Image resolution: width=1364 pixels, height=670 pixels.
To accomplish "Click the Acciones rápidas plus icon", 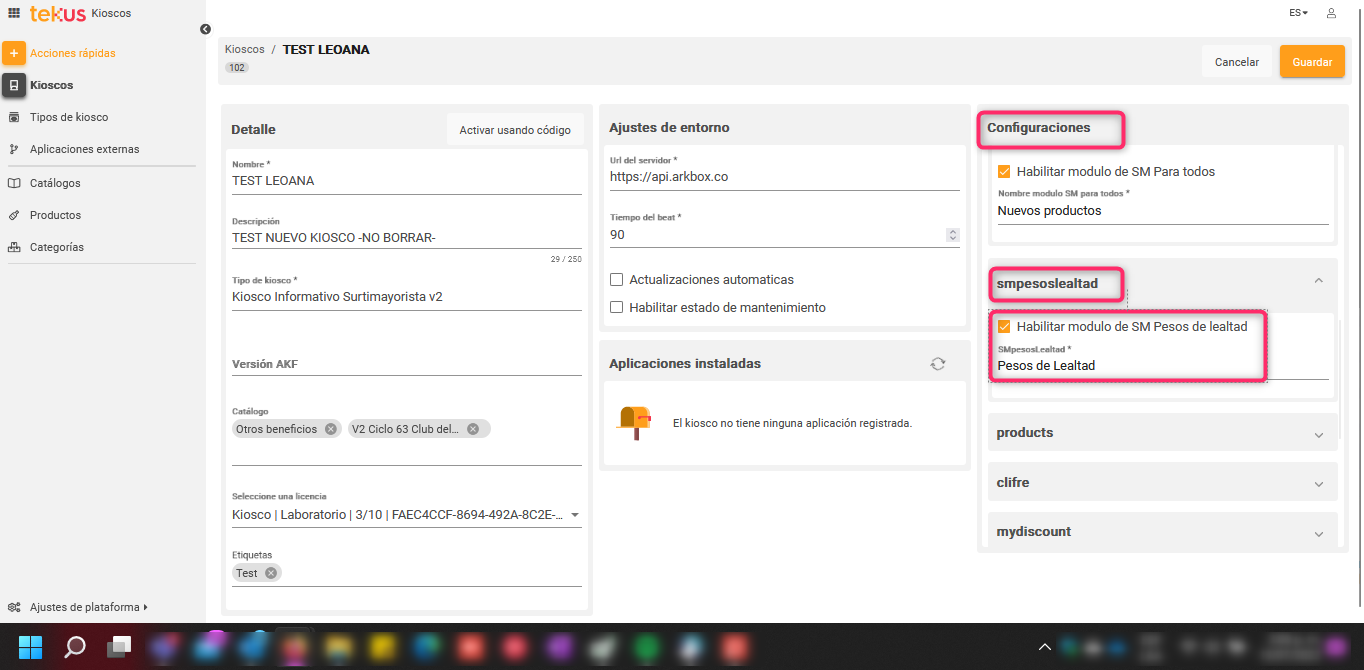I will coord(14,53).
